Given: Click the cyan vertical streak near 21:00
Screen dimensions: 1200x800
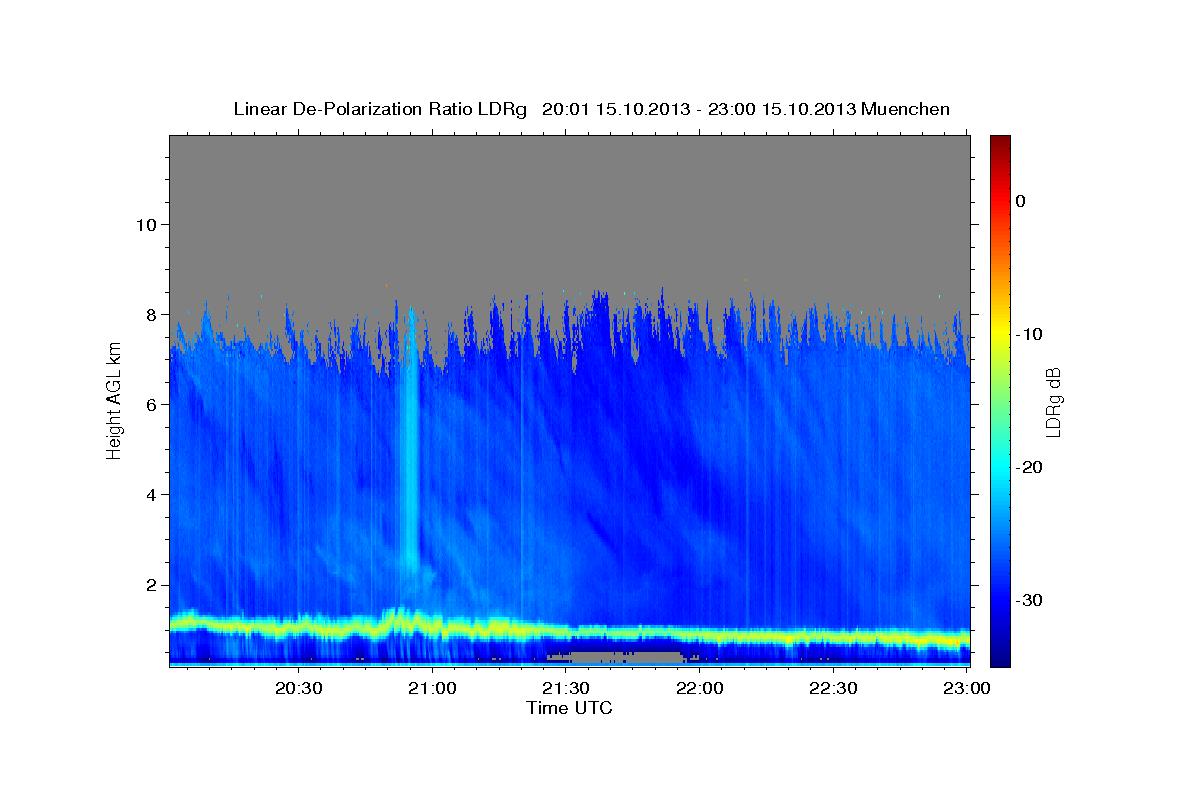Looking at the screenshot, I should [409, 440].
